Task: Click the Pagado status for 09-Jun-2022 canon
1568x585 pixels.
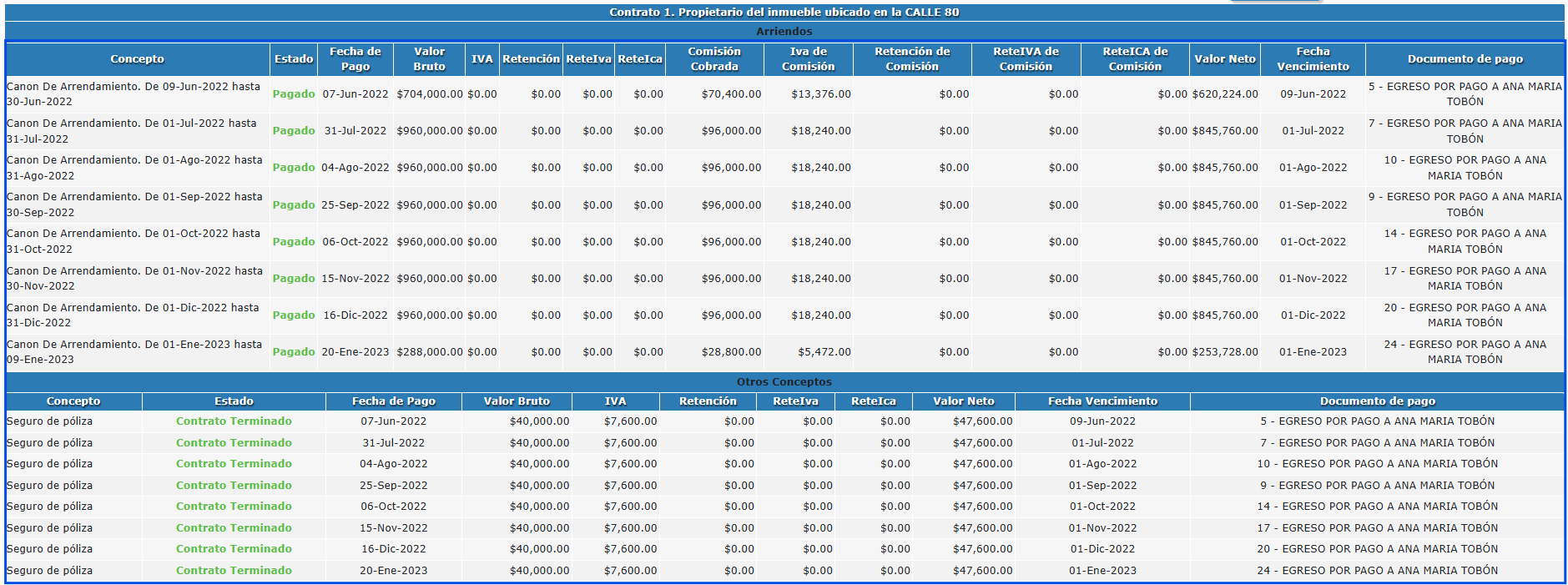Action: point(294,94)
